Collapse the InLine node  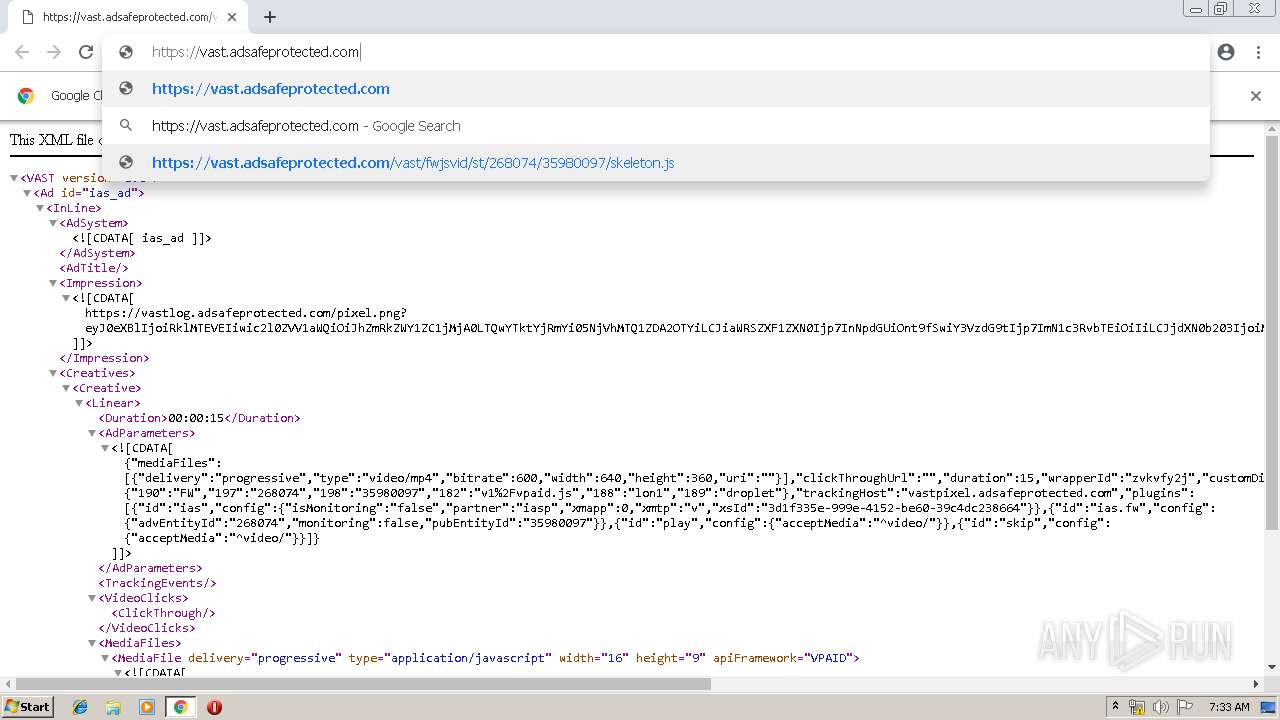click(40, 208)
